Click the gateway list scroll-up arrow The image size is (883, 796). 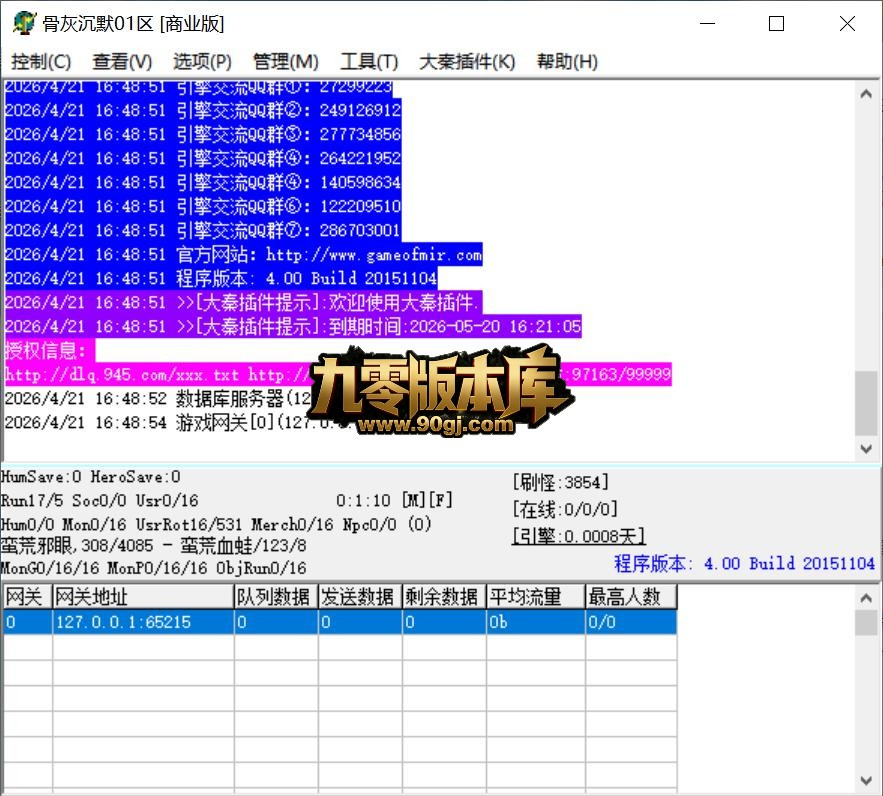tap(866, 598)
